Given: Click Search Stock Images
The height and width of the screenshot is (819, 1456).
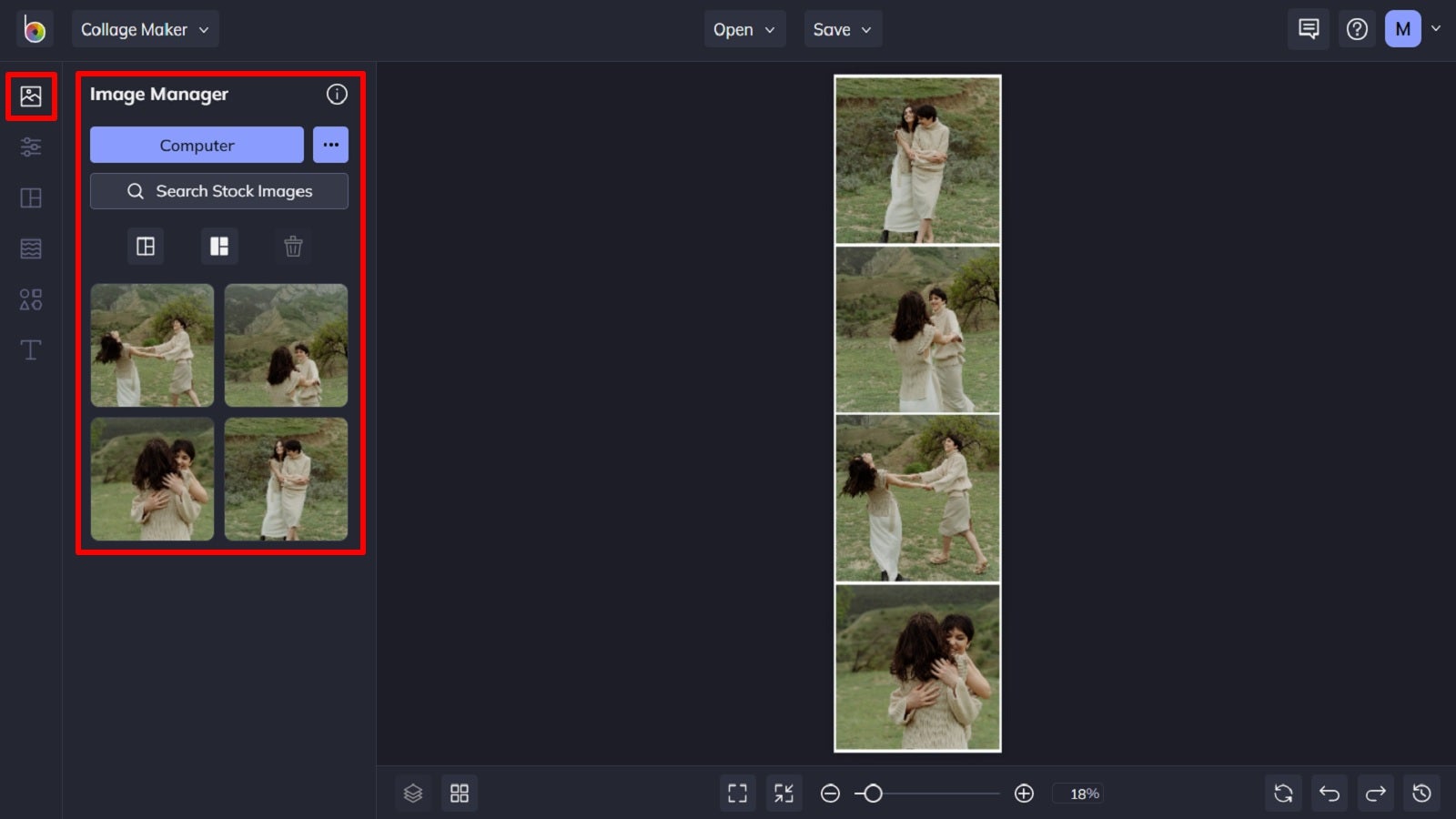Looking at the screenshot, I should click(218, 191).
